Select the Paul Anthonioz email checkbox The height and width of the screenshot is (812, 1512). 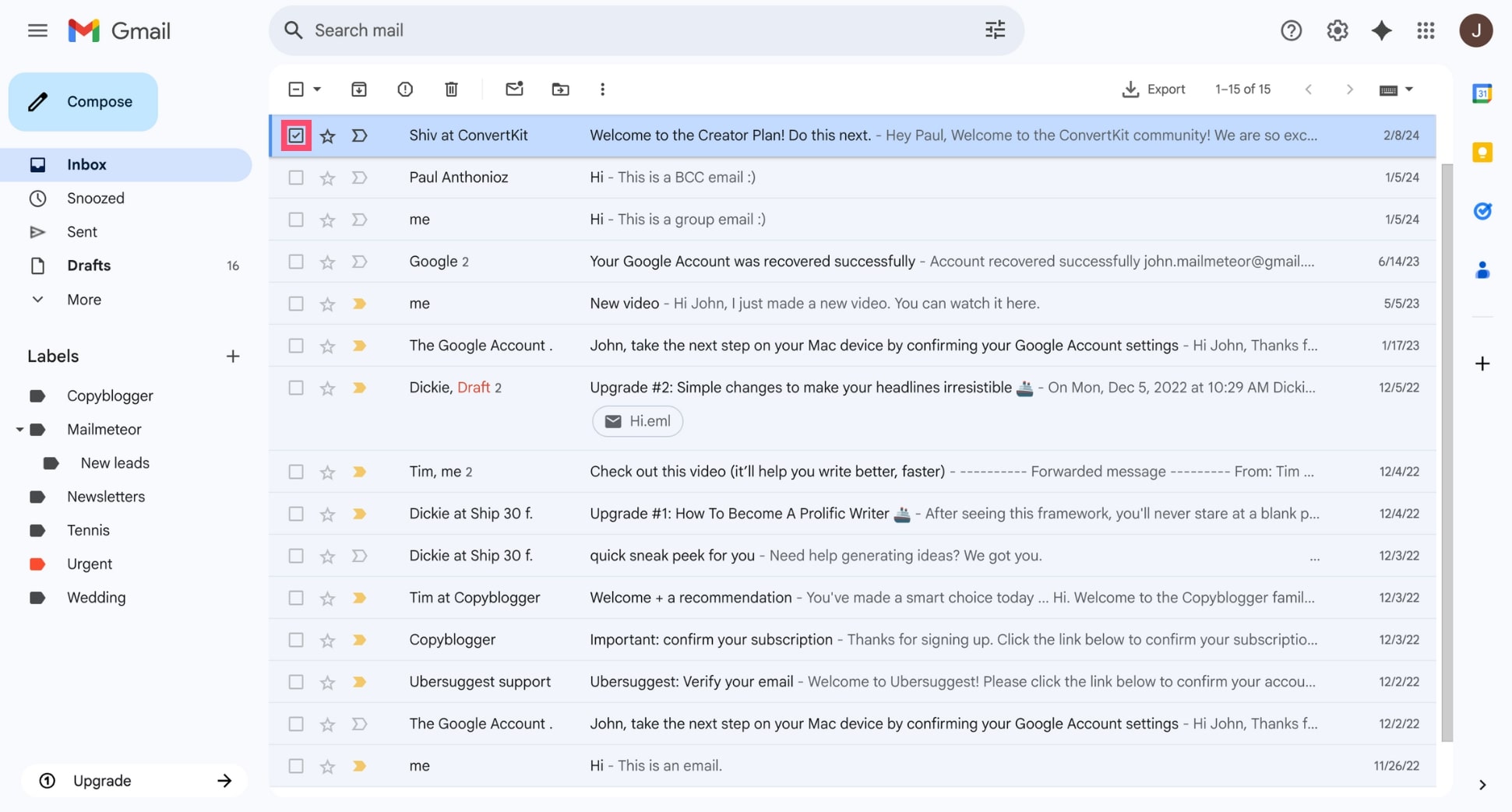click(x=296, y=178)
